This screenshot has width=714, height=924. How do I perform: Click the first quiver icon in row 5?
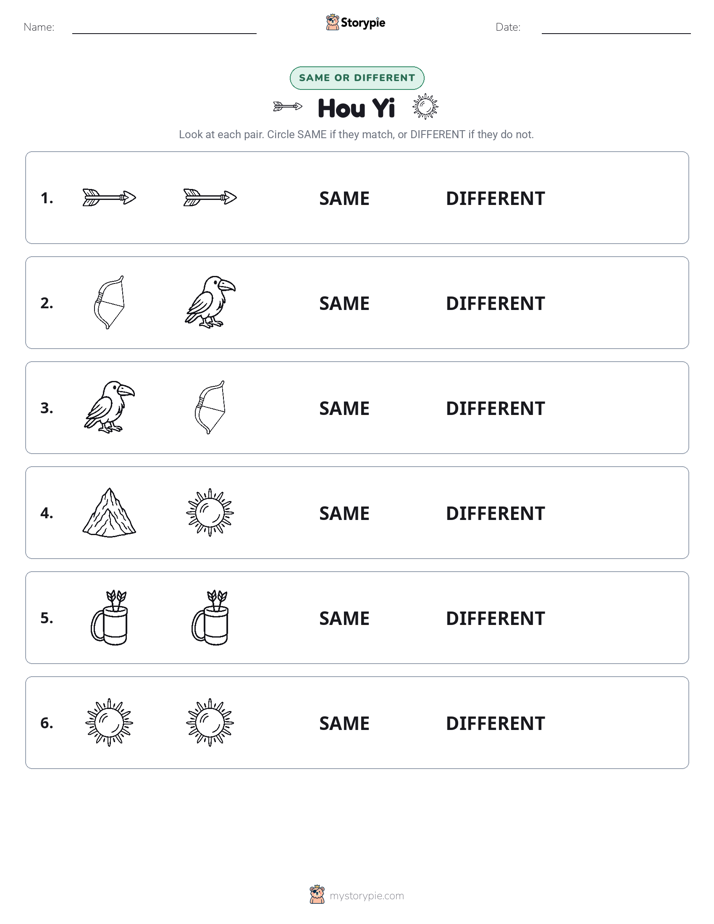pos(109,617)
